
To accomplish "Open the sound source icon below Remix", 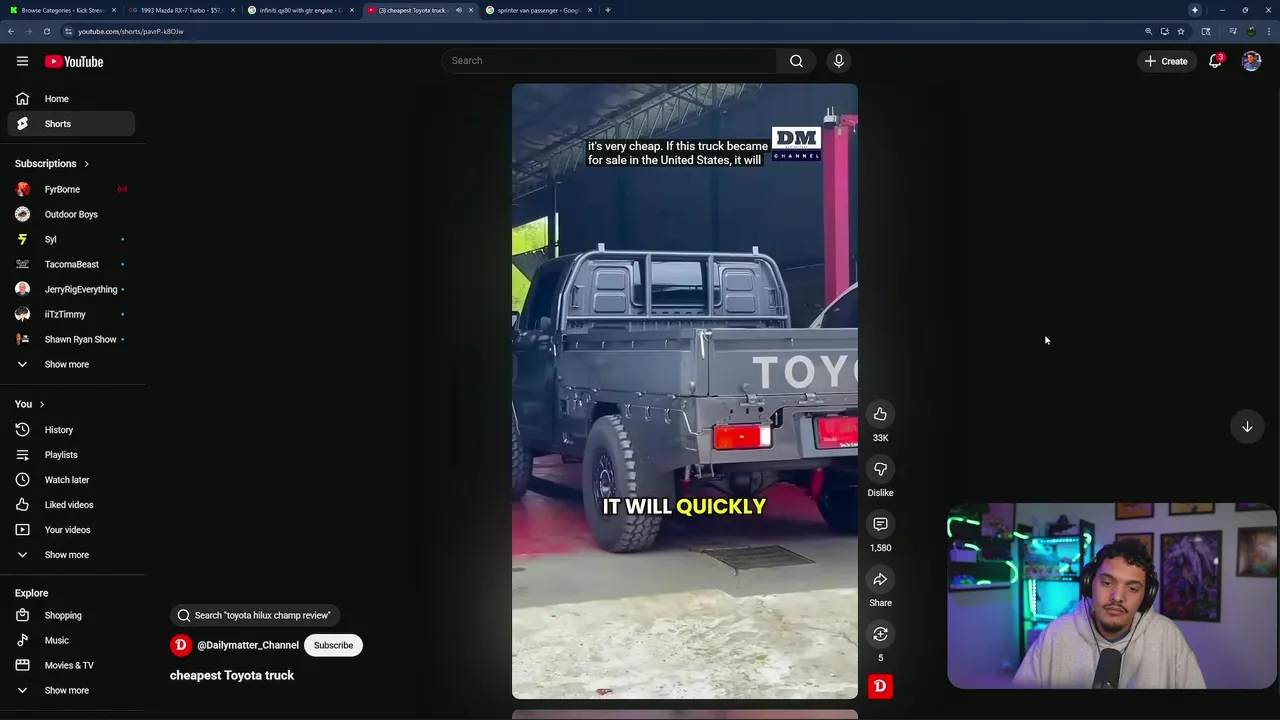I will [x=880, y=686].
